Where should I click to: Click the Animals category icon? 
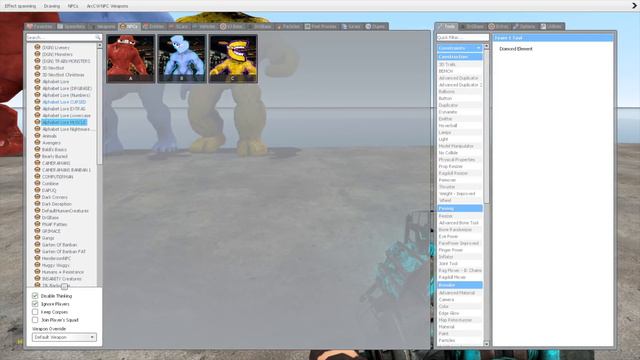tap(37, 136)
